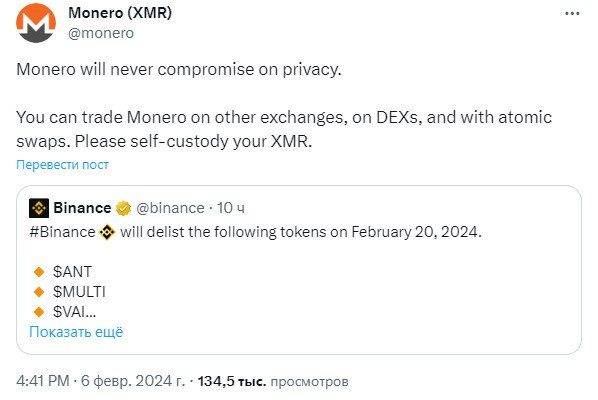Click the $ANT cashtag
This screenshot has height=400, width=598.
72,272
